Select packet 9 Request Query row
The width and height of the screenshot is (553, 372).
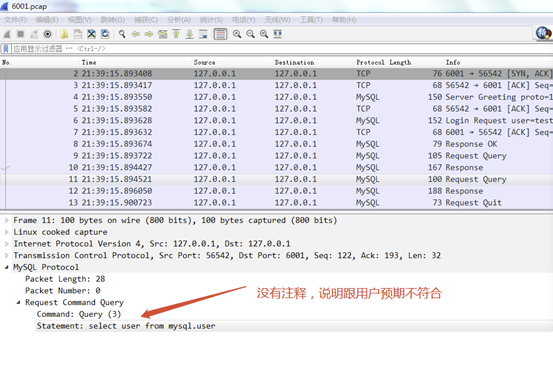click(x=276, y=156)
